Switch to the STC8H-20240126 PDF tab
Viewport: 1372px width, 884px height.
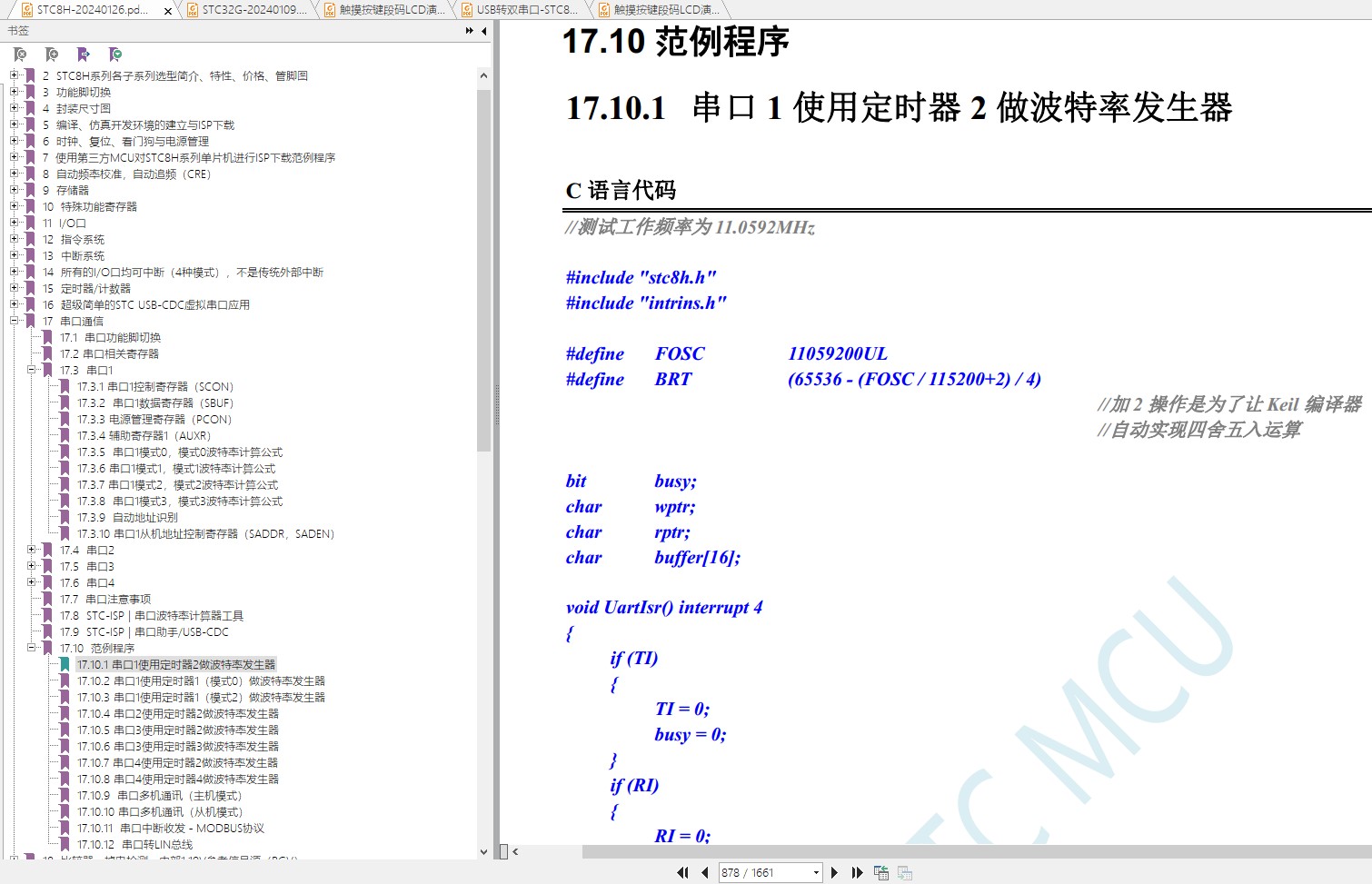[93, 10]
